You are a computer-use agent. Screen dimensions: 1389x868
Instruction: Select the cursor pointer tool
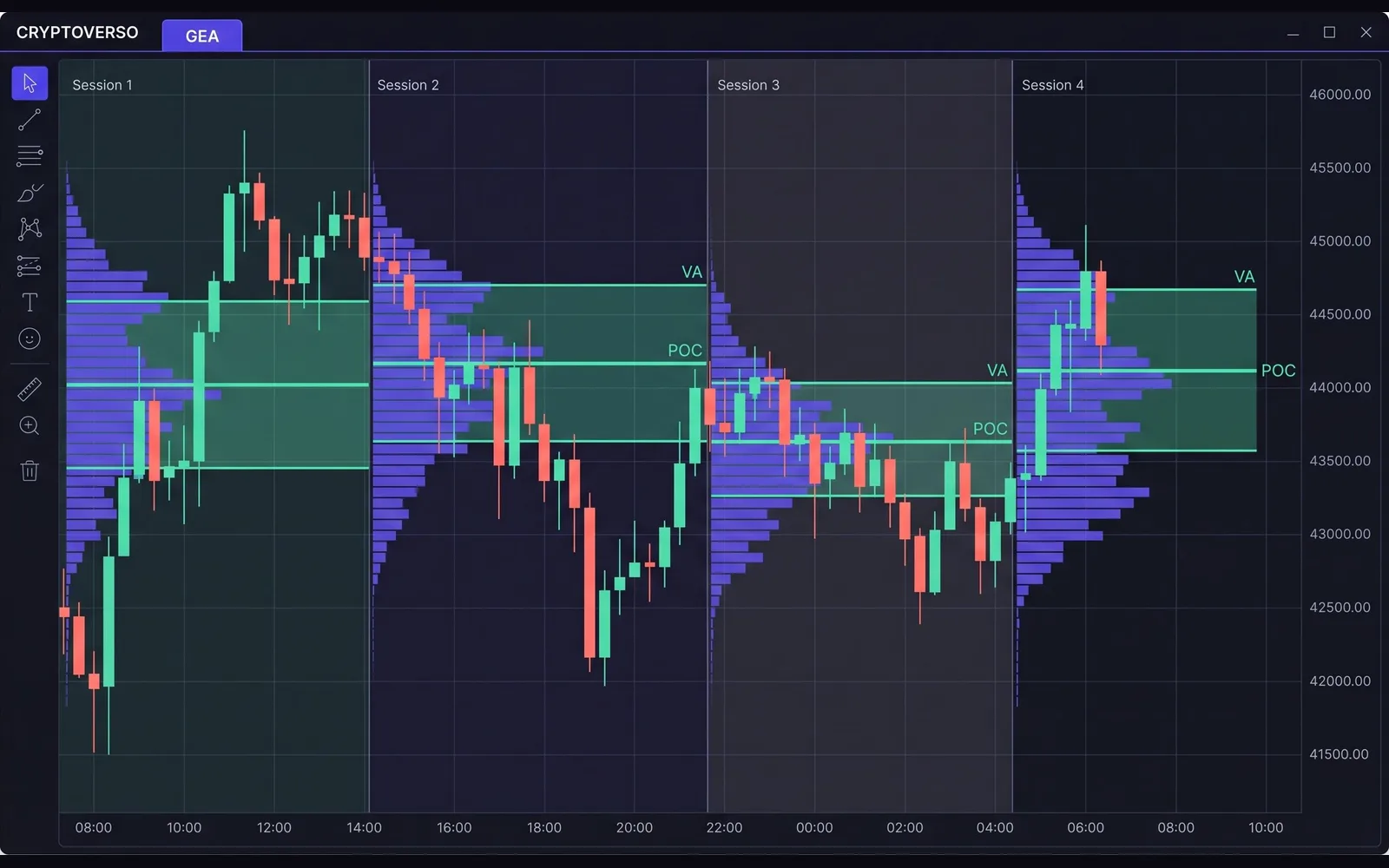tap(30, 83)
